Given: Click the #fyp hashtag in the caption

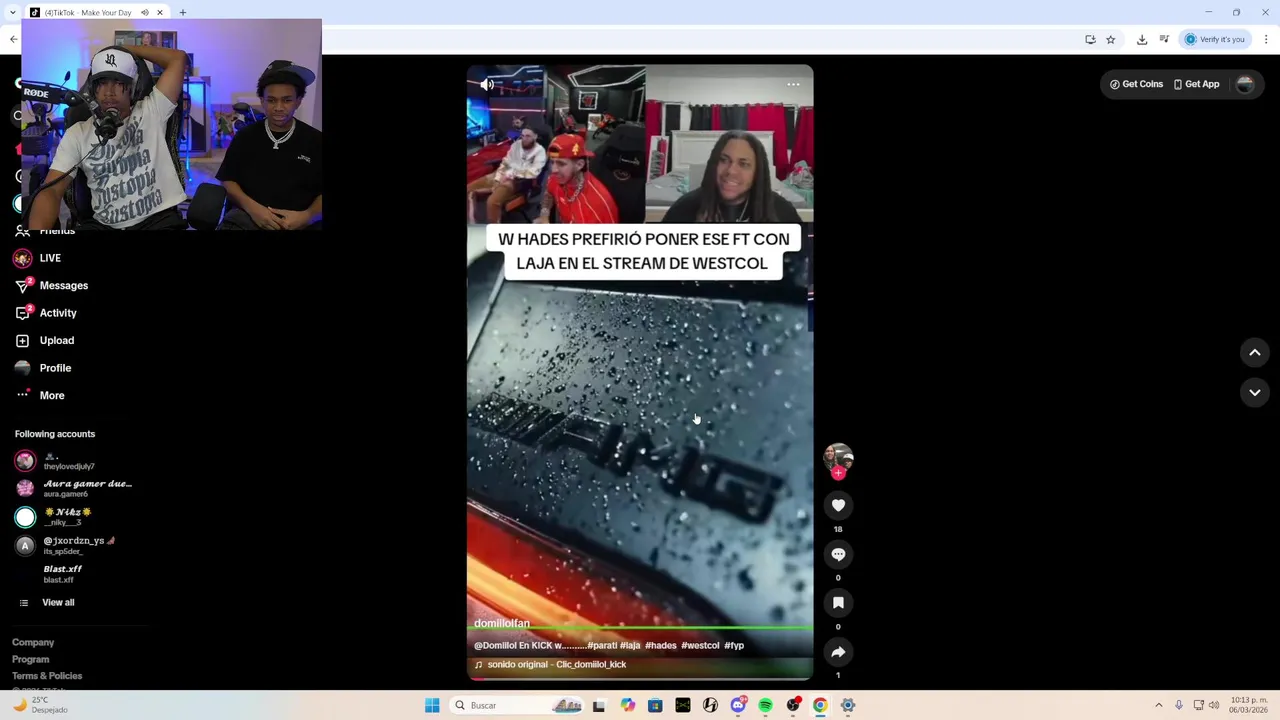Looking at the screenshot, I should 734,646.
